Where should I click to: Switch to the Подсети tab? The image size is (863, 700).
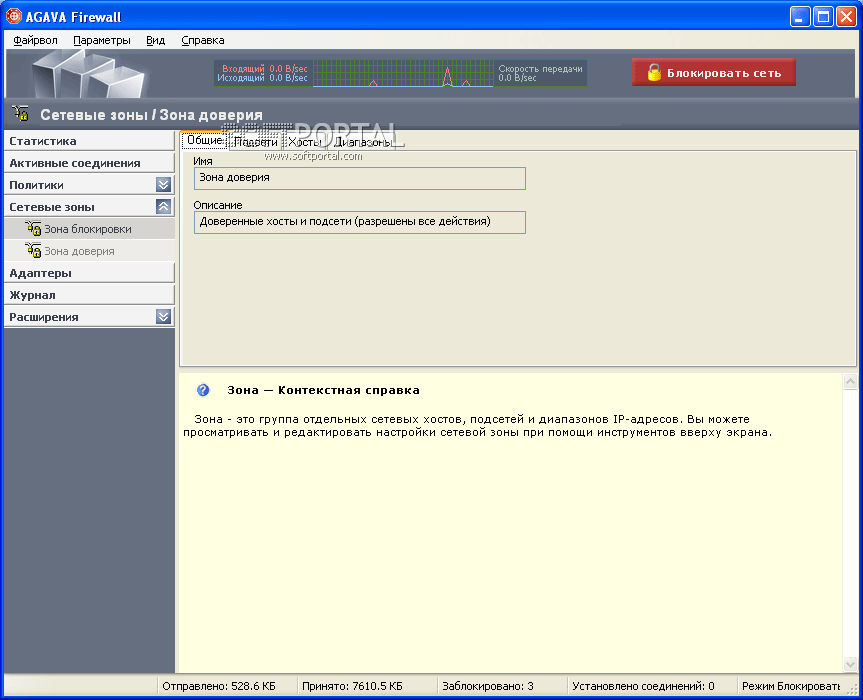[x=255, y=142]
